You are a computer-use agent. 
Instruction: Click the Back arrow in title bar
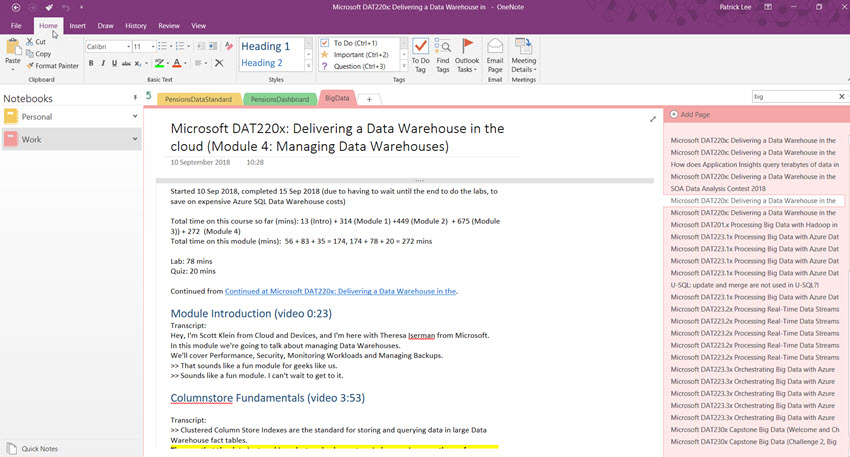click(16, 8)
